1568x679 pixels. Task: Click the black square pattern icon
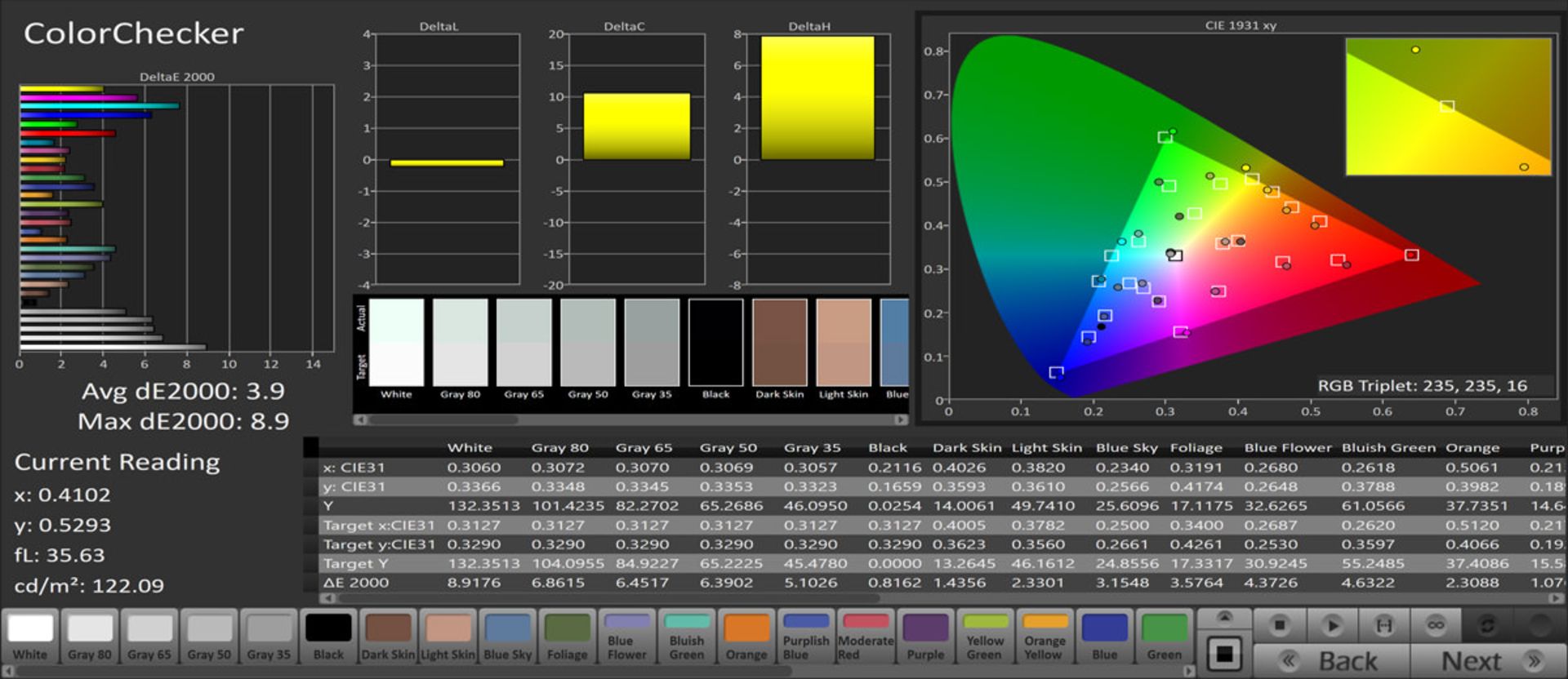1224,655
